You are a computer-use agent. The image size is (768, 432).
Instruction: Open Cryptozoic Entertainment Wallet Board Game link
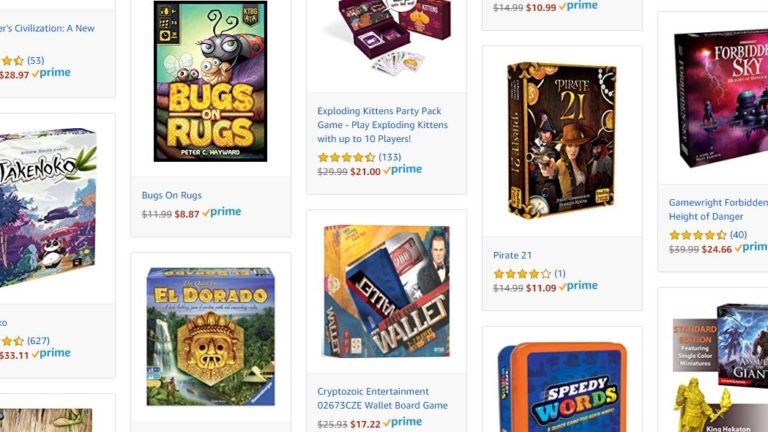382,398
